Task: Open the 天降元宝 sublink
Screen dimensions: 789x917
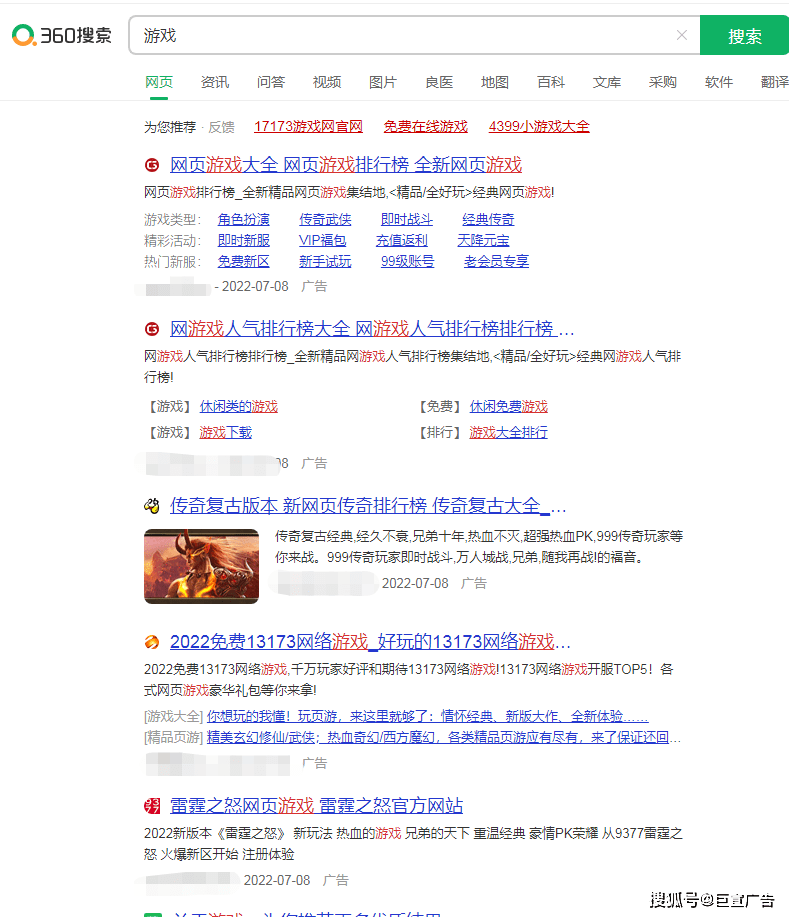Action: click(483, 240)
